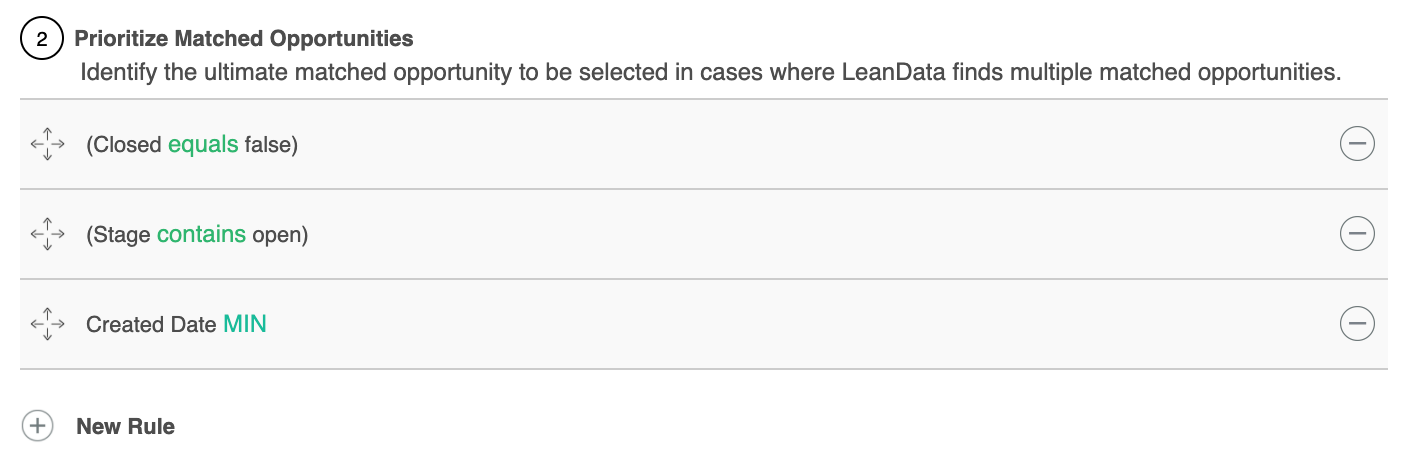Click the description text mentioning LeanData
The image size is (1414, 458).
coord(710,73)
